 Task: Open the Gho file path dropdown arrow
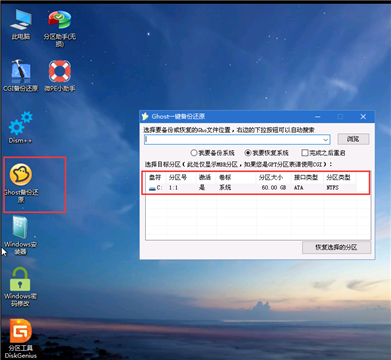(x=326, y=140)
